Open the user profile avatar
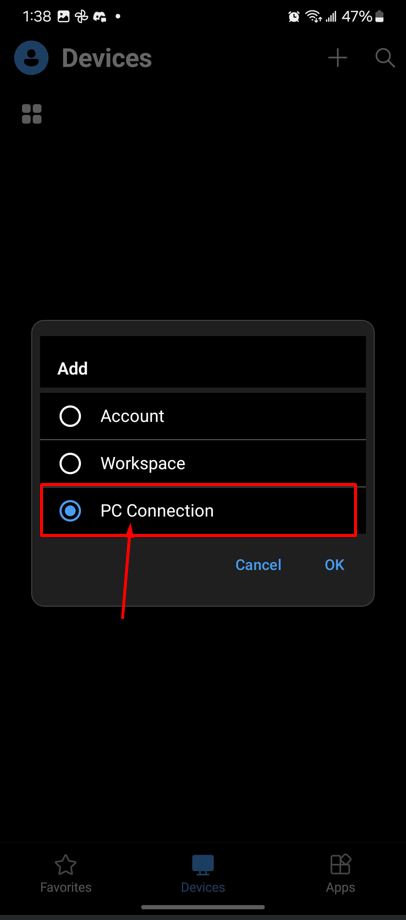The image size is (406, 920). coord(31,58)
